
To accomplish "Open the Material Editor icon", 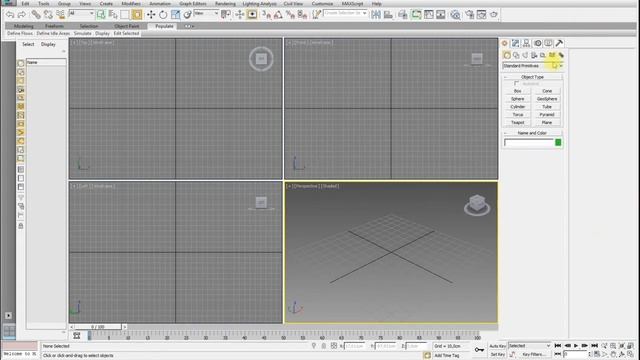I will coord(455,15).
